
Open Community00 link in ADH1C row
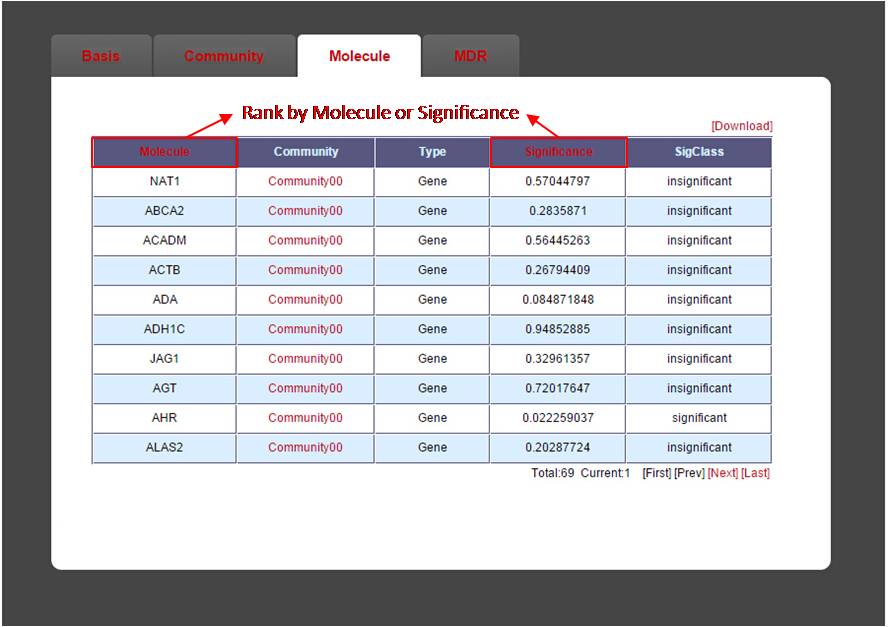click(x=305, y=329)
